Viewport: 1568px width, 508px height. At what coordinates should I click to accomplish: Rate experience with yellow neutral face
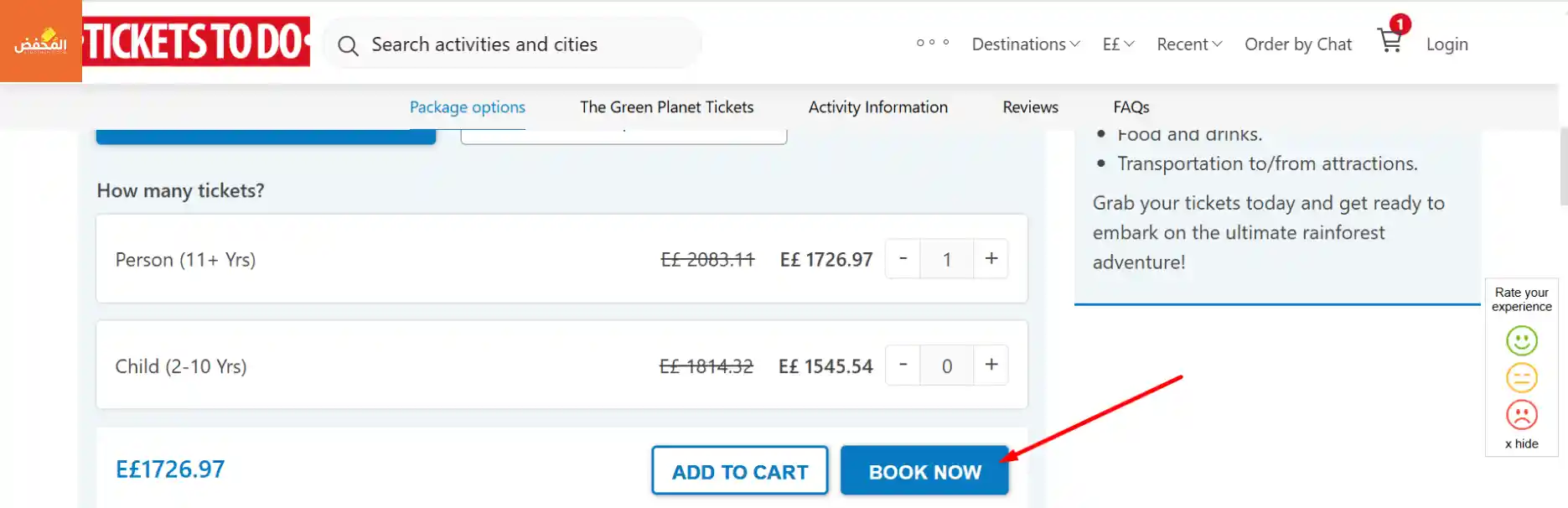click(1521, 378)
